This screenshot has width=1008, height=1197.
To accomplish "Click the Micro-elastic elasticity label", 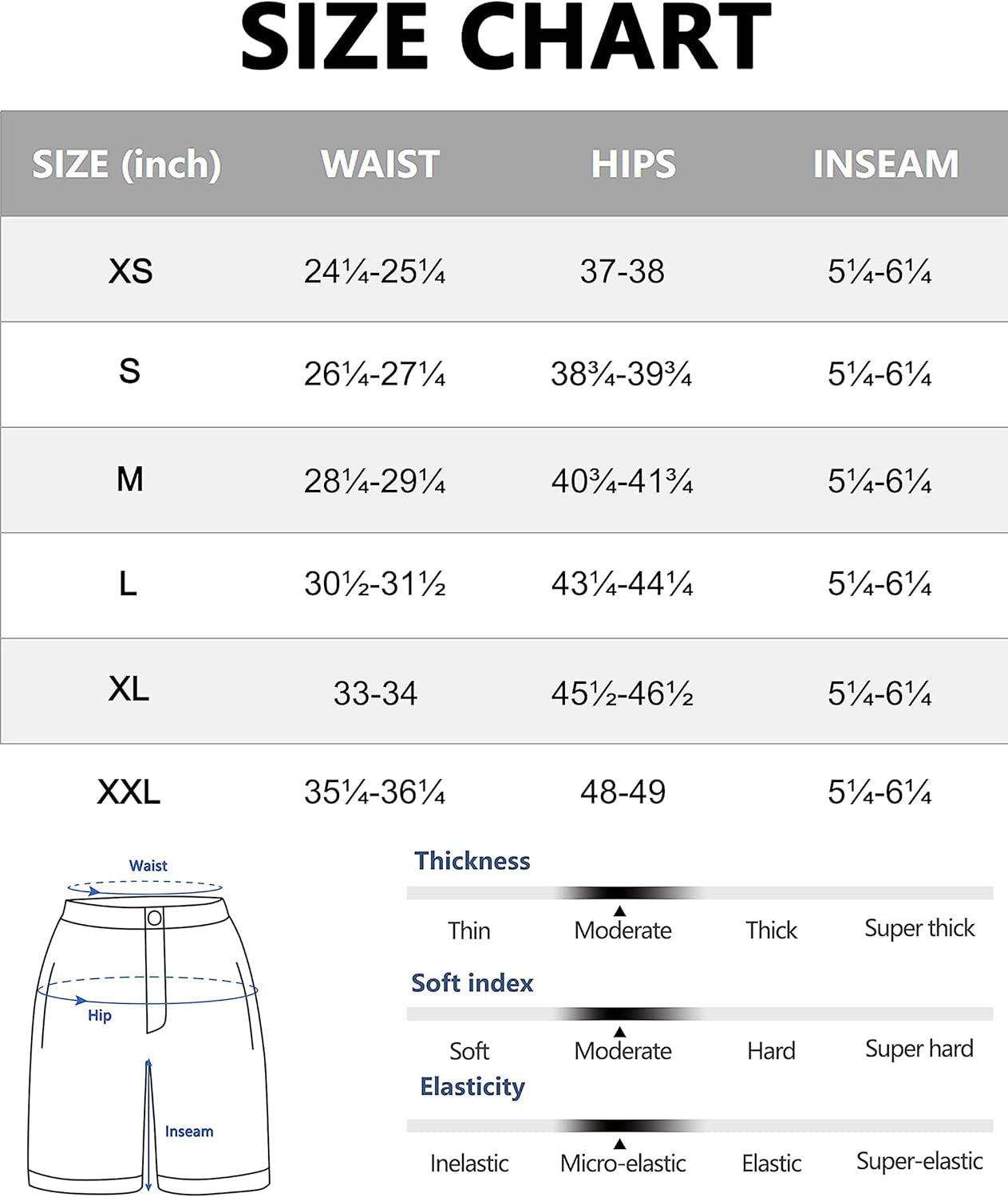I will [x=623, y=1163].
